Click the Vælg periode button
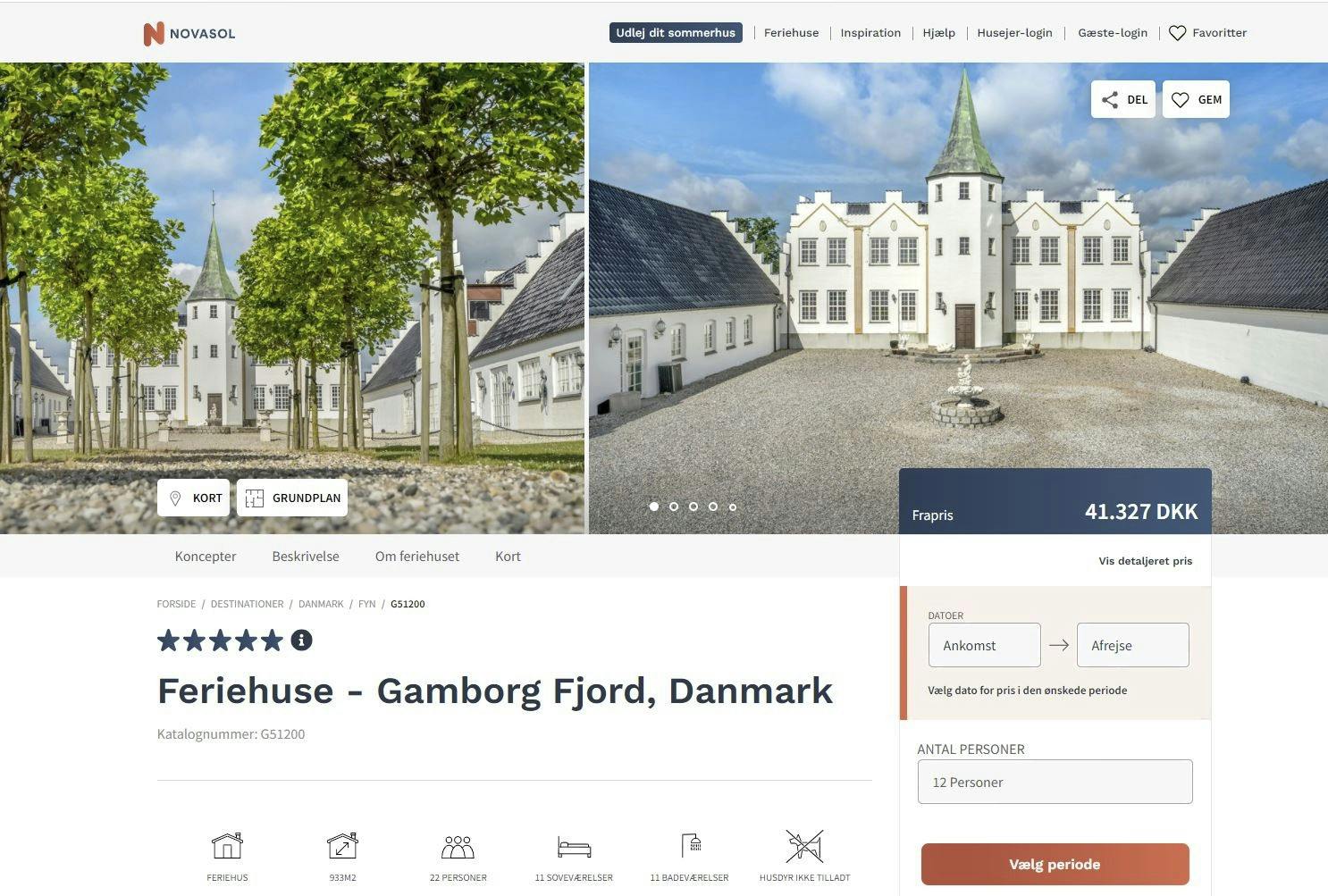 pos(1055,864)
